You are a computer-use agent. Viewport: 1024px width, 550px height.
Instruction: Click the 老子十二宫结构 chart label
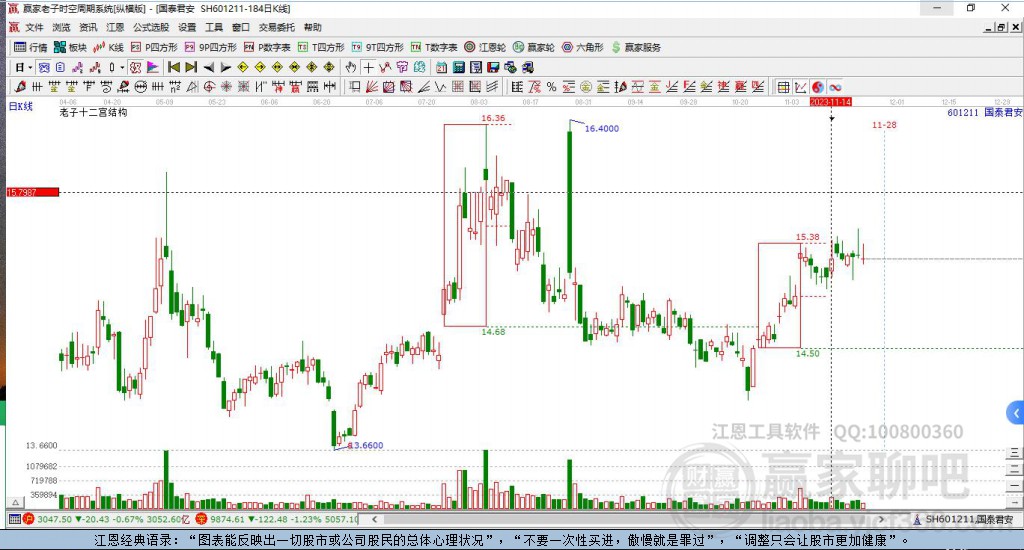pos(93,112)
